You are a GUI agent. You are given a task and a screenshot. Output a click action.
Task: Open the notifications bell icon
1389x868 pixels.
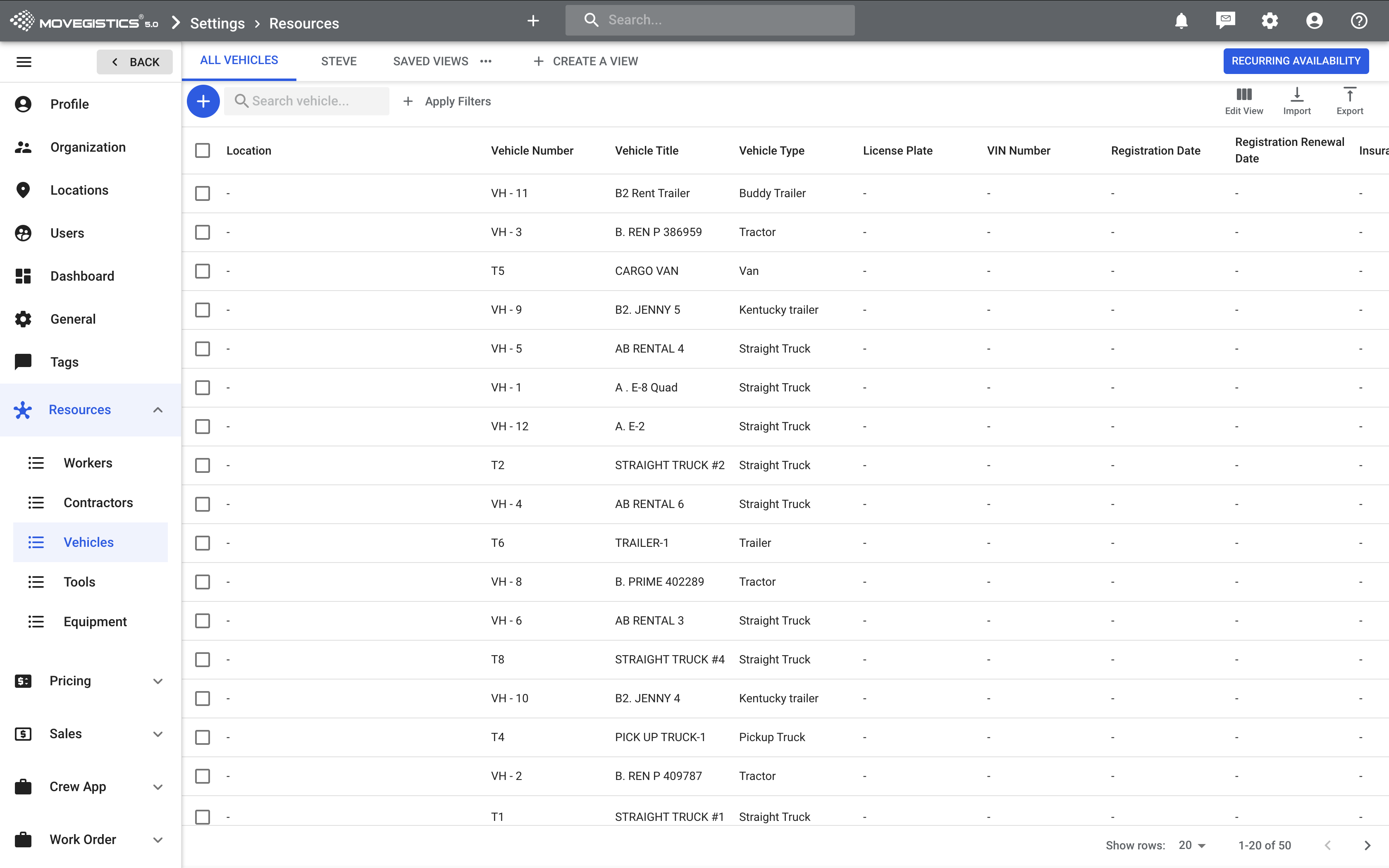click(x=1181, y=21)
